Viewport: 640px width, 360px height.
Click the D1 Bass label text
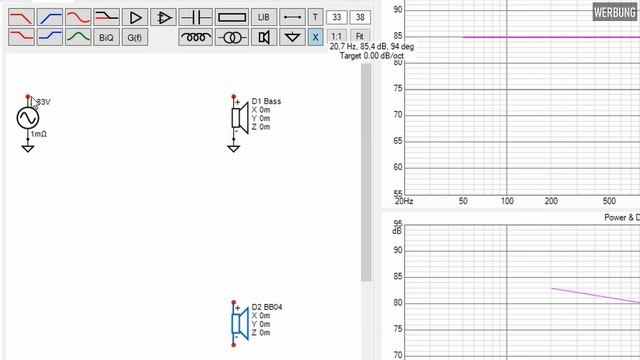(266, 101)
